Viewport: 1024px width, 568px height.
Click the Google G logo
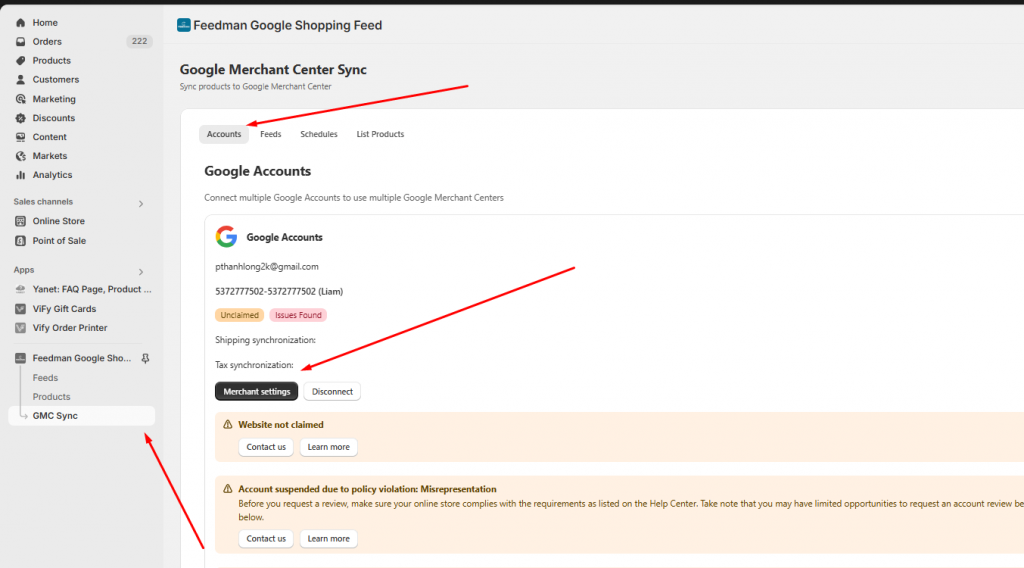[x=226, y=236]
